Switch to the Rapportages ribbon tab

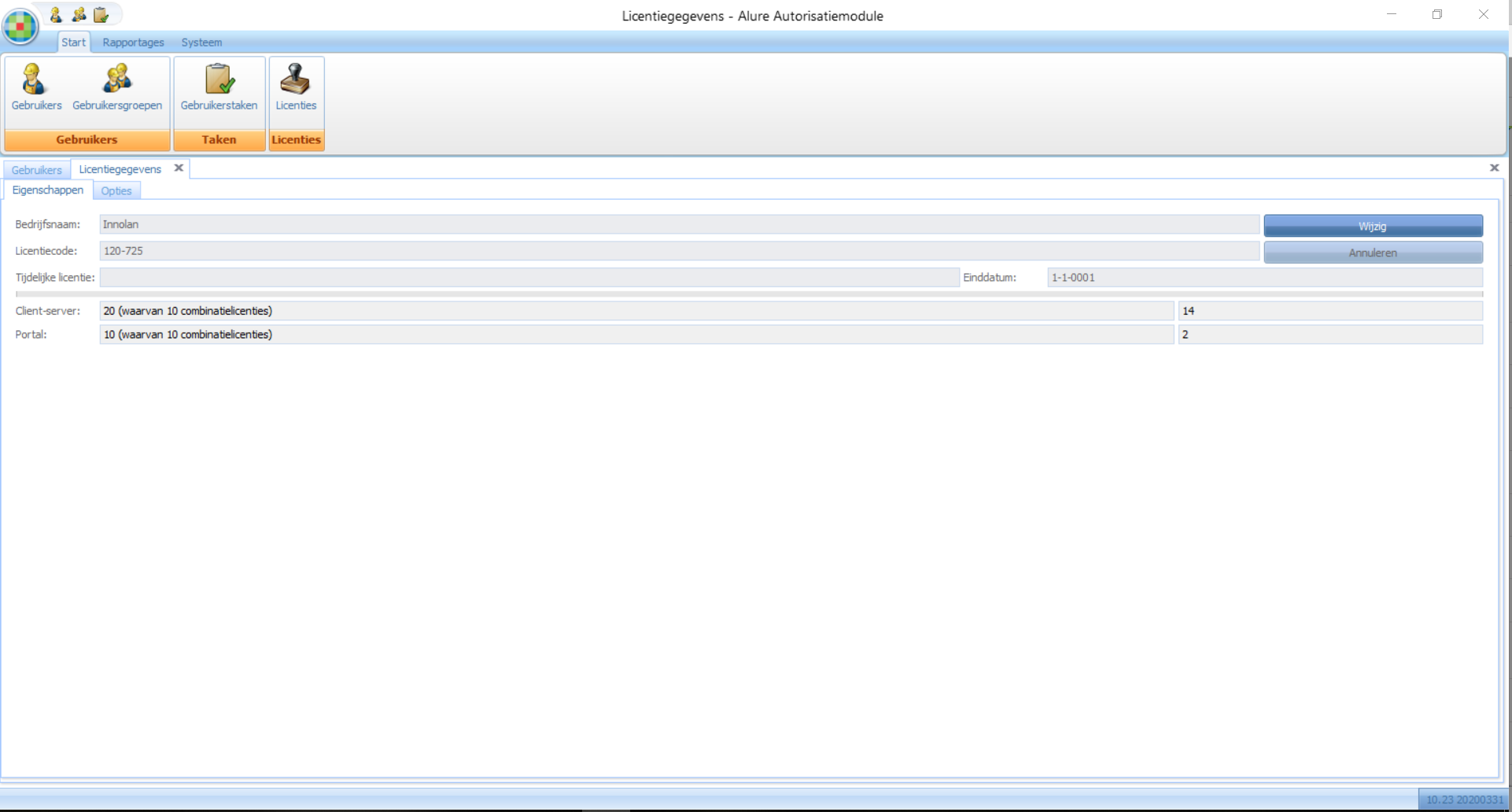133,42
